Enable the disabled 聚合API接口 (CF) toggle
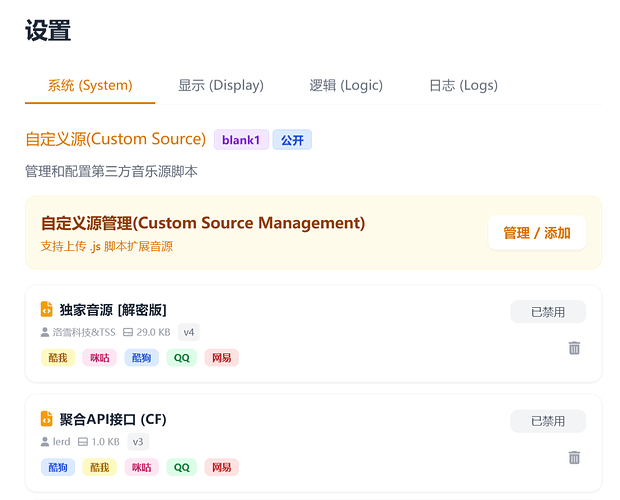 pyautogui.click(x=548, y=421)
